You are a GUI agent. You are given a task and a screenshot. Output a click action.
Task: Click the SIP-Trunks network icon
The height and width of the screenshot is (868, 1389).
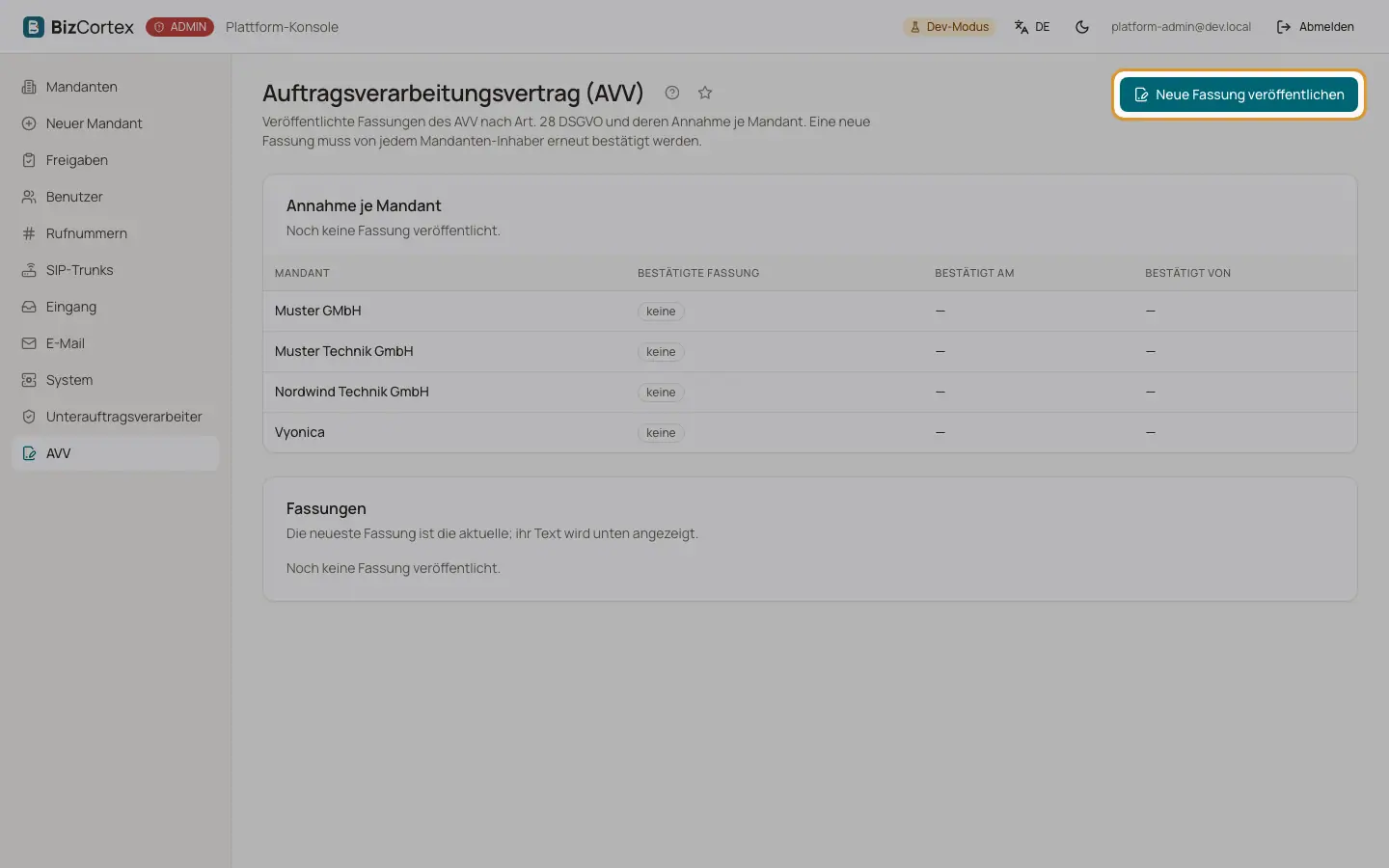29,270
